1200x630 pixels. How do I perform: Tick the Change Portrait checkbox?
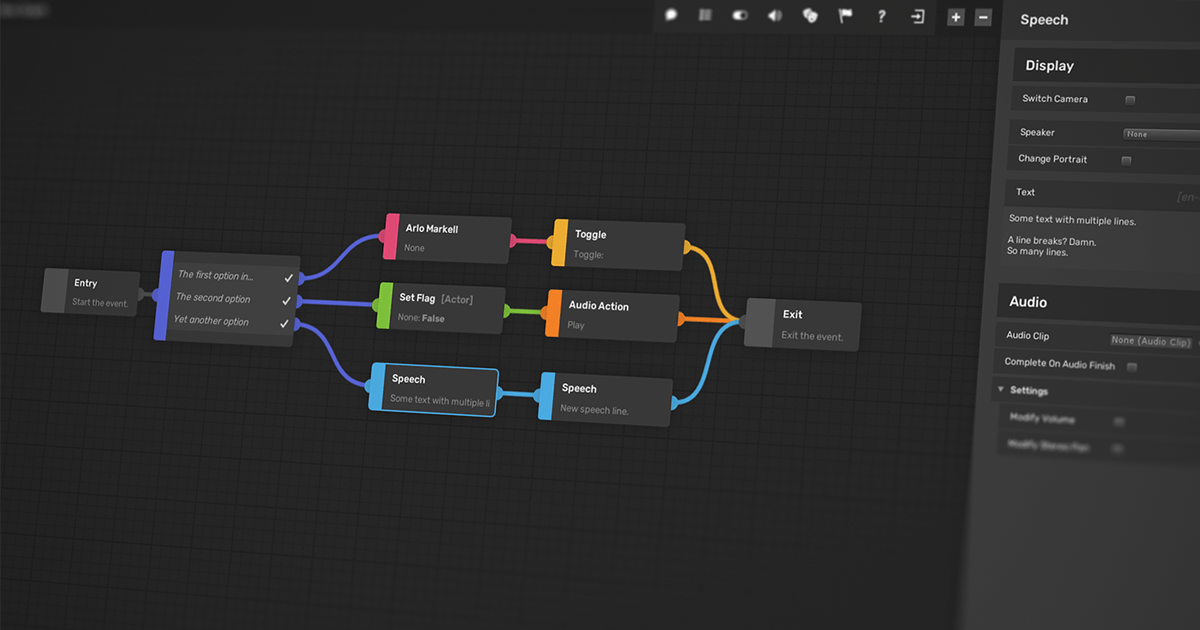pyautogui.click(x=1126, y=160)
